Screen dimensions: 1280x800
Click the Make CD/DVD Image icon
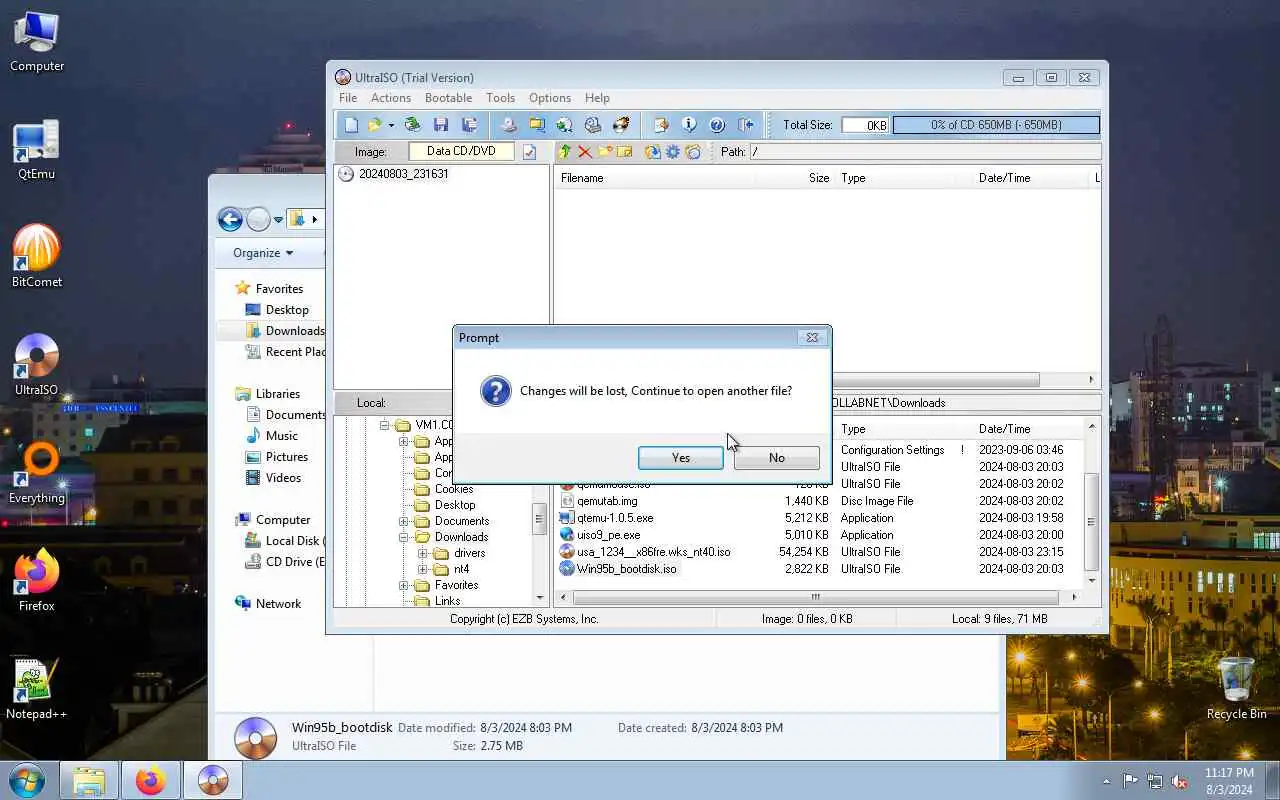[509, 125]
